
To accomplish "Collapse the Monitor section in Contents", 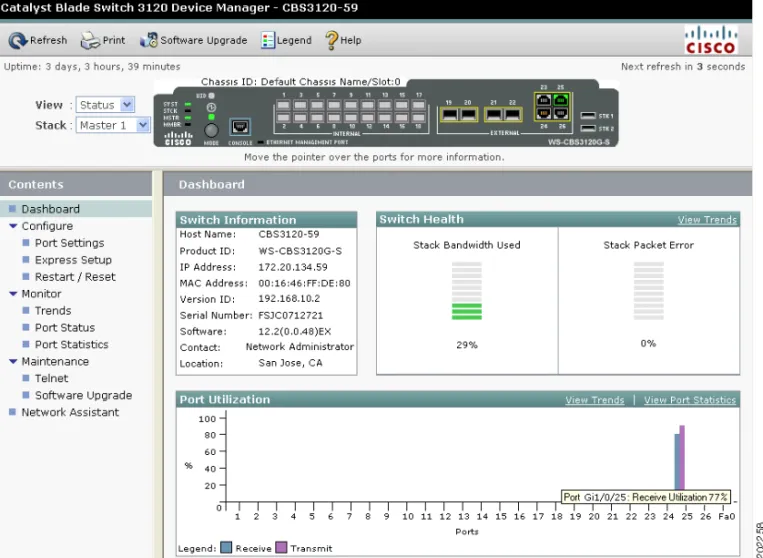I will tap(13, 294).
